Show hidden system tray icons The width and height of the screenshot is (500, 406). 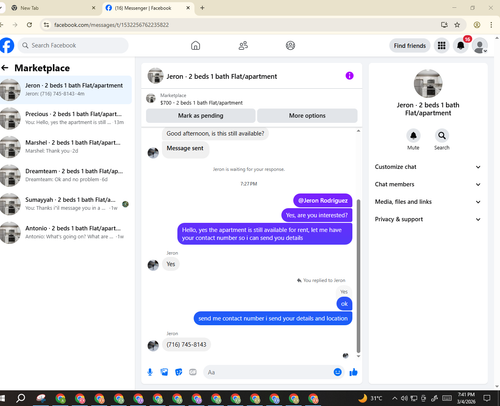point(395,398)
